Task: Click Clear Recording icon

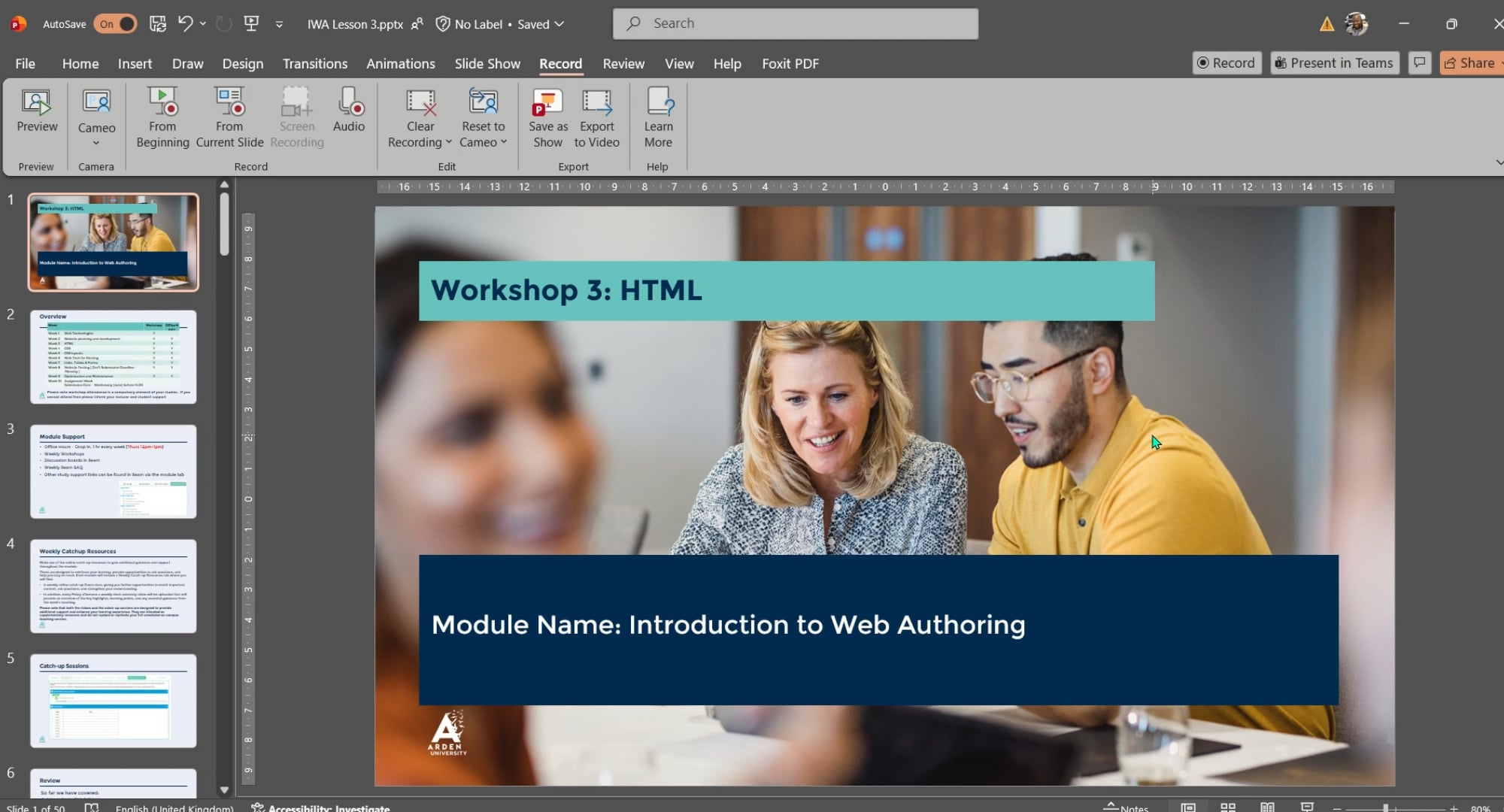Action: pyautogui.click(x=420, y=102)
